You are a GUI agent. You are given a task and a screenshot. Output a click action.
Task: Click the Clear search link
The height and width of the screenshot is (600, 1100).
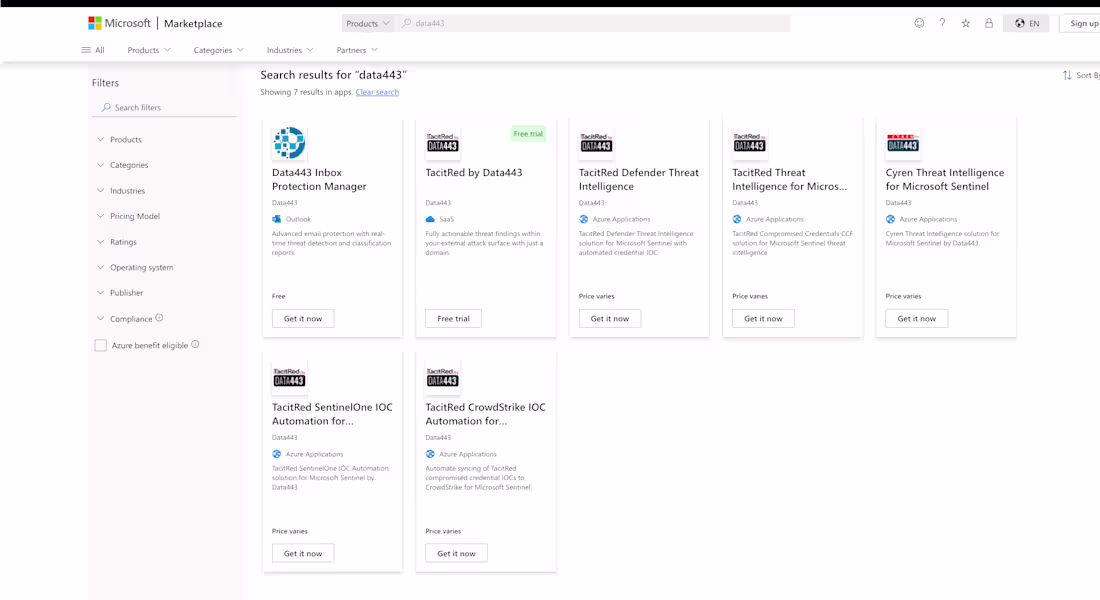(378, 92)
